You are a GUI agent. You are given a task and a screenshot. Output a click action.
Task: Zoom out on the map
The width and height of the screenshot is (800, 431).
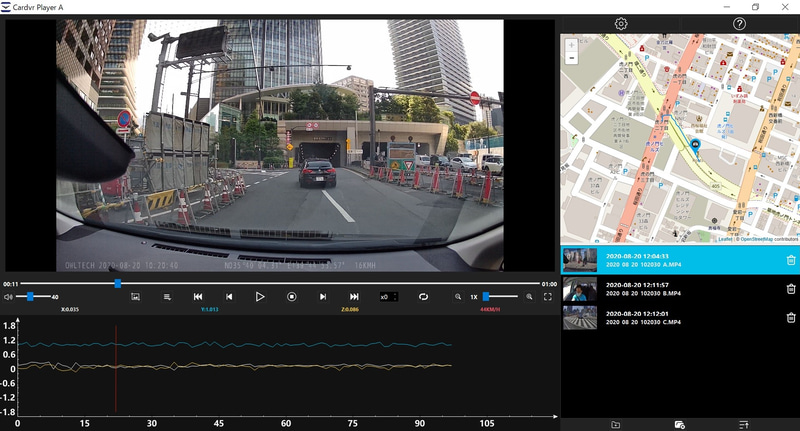point(571,58)
